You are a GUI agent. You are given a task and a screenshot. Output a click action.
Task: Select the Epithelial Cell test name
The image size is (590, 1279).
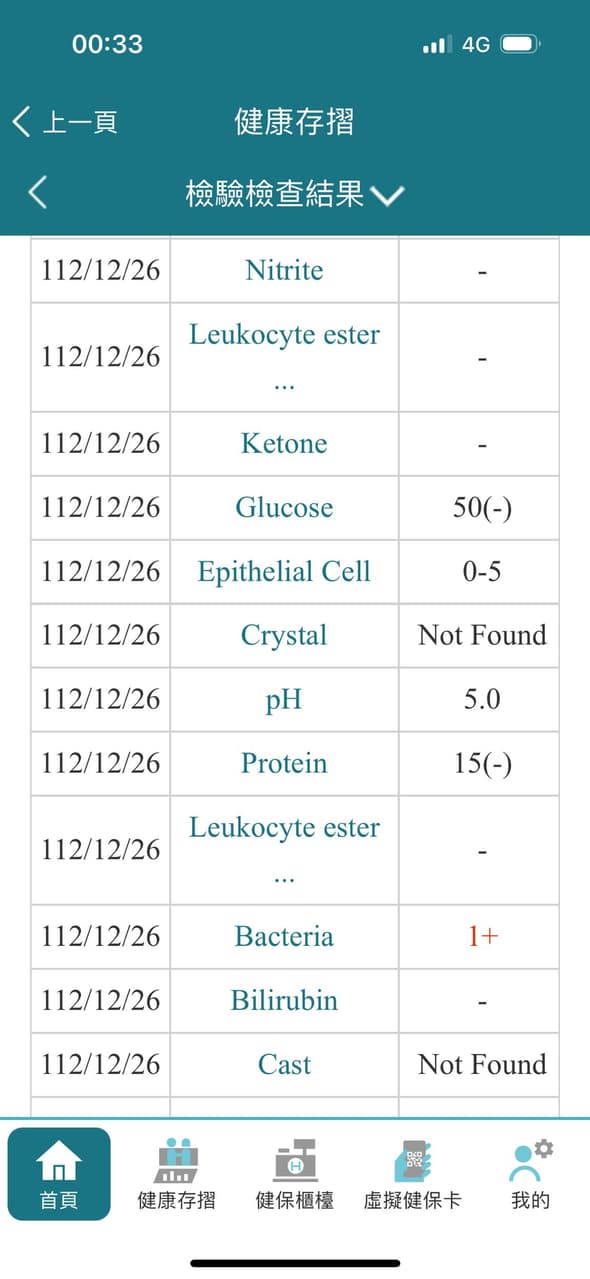point(284,571)
